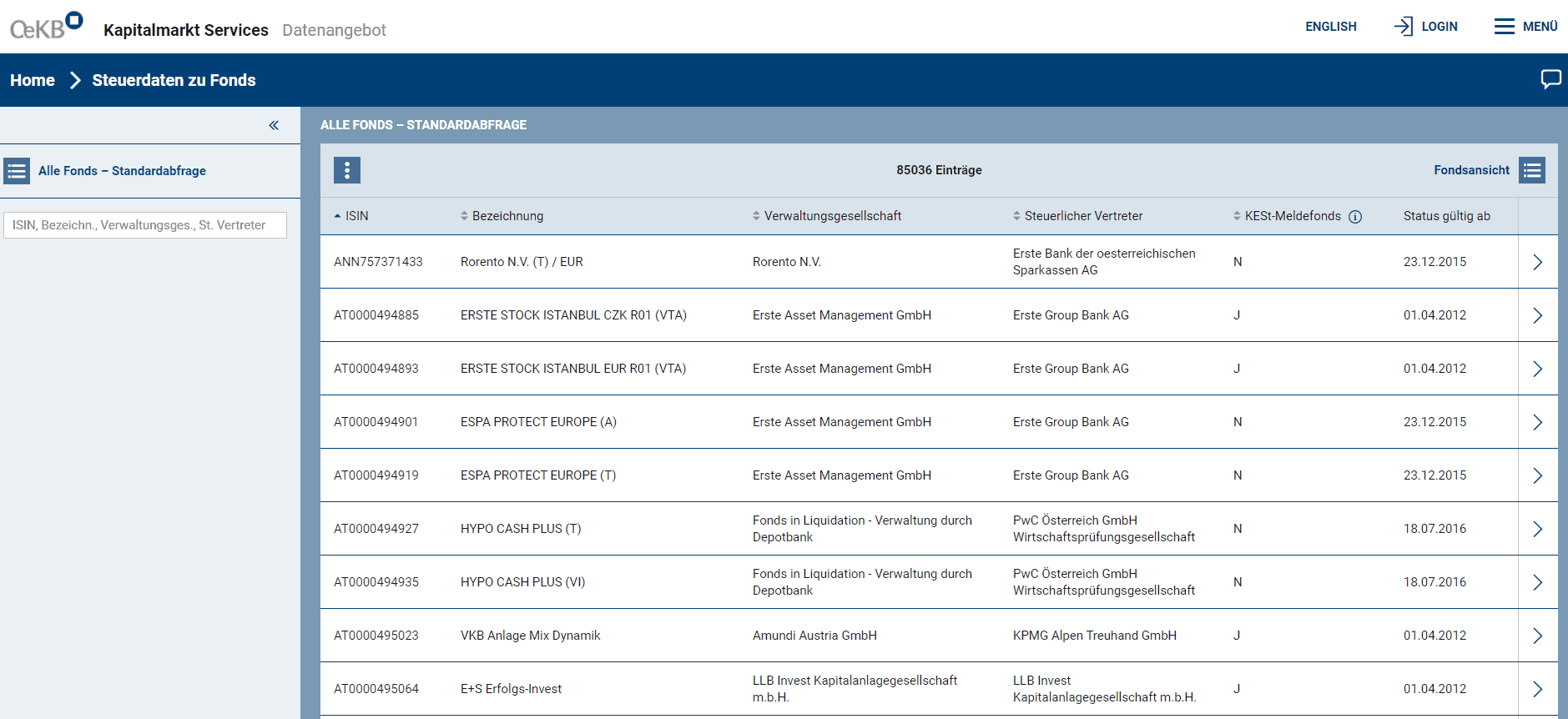The image size is (1568, 719).
Task: Switch language to ENGLISH
Action: pos(1331,27)
